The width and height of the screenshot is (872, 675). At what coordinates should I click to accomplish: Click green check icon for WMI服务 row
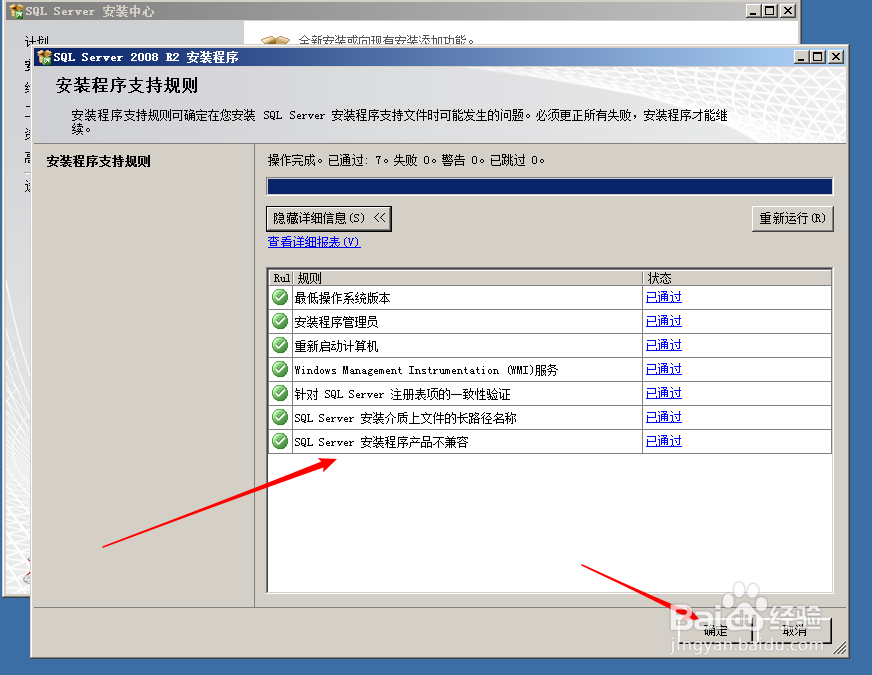[280, 369]
